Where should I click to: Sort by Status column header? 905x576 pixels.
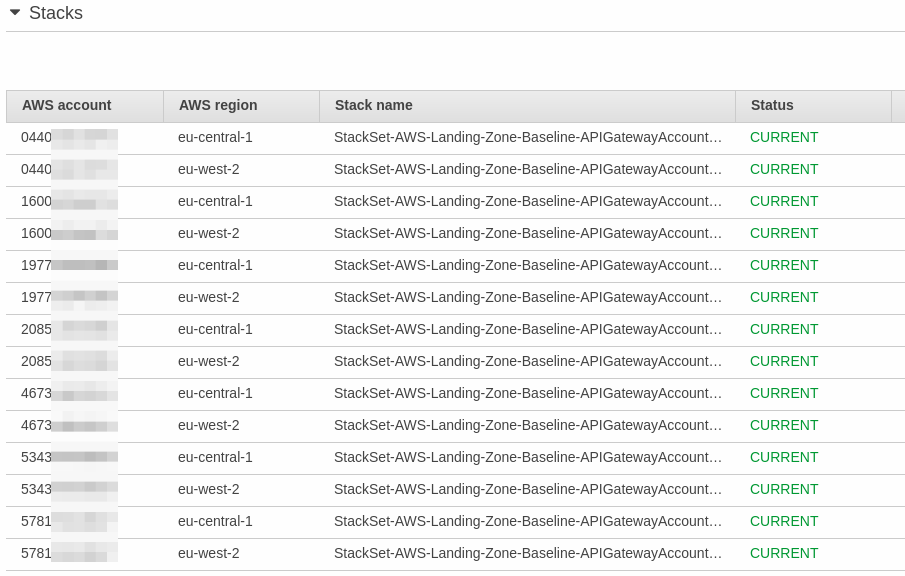pyautogui.click(x=772, y=105)
